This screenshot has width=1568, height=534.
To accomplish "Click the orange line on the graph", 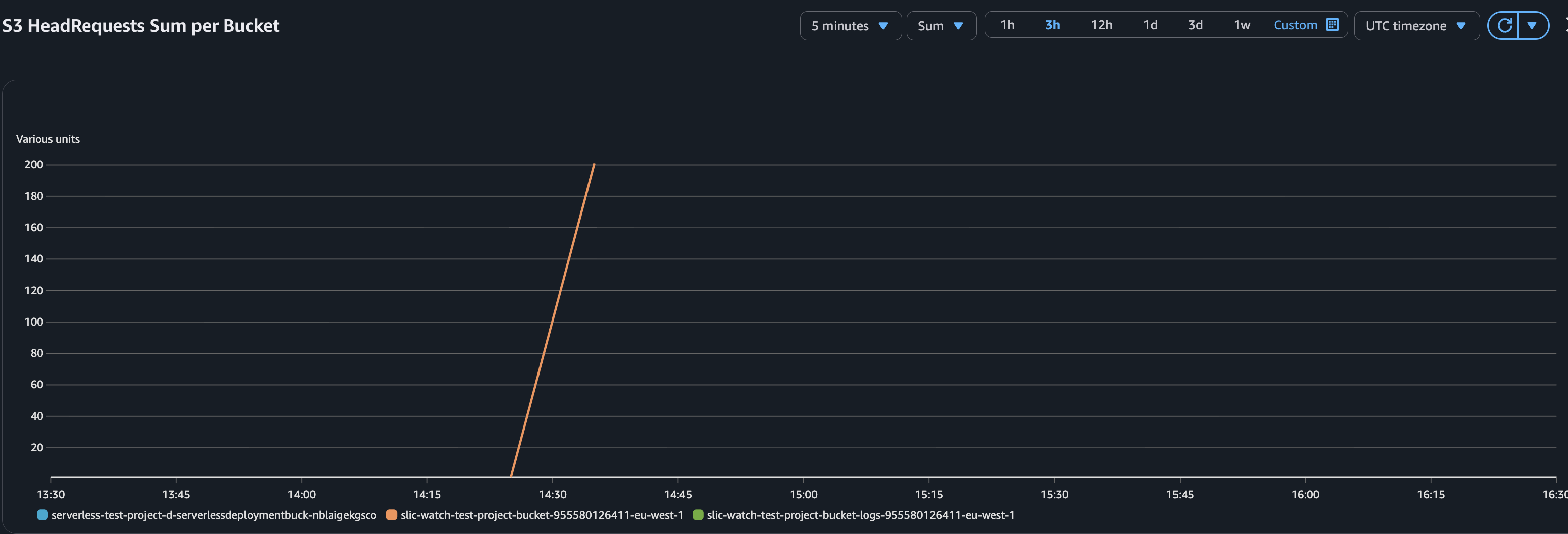I will [553, 320].
